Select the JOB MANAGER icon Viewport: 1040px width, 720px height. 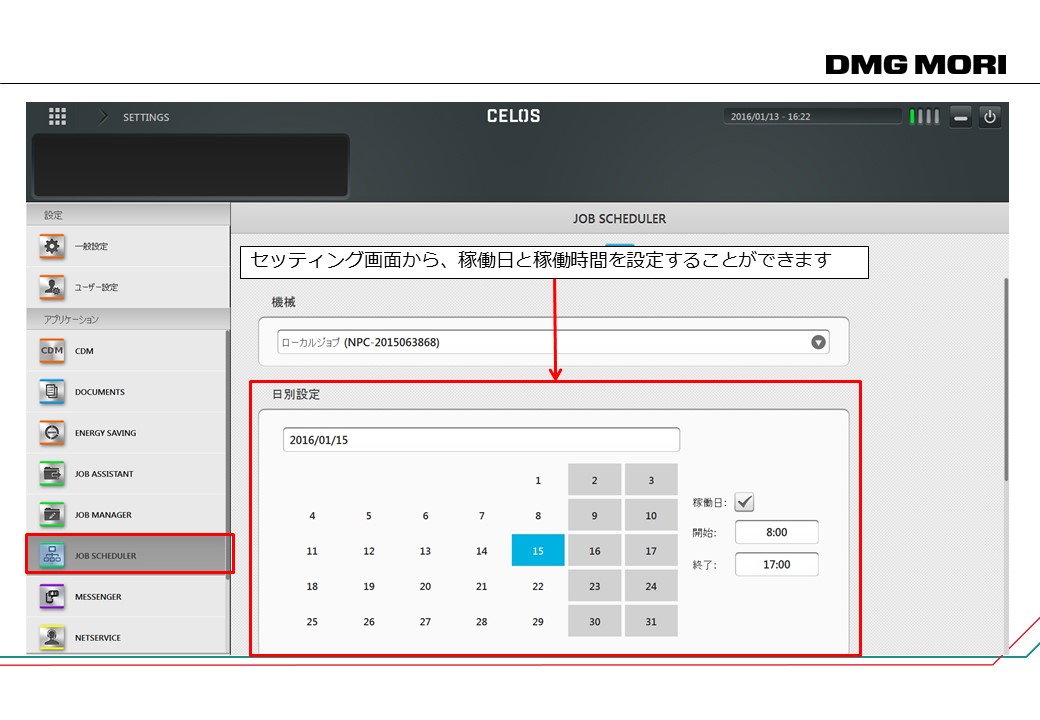point(52,515)
